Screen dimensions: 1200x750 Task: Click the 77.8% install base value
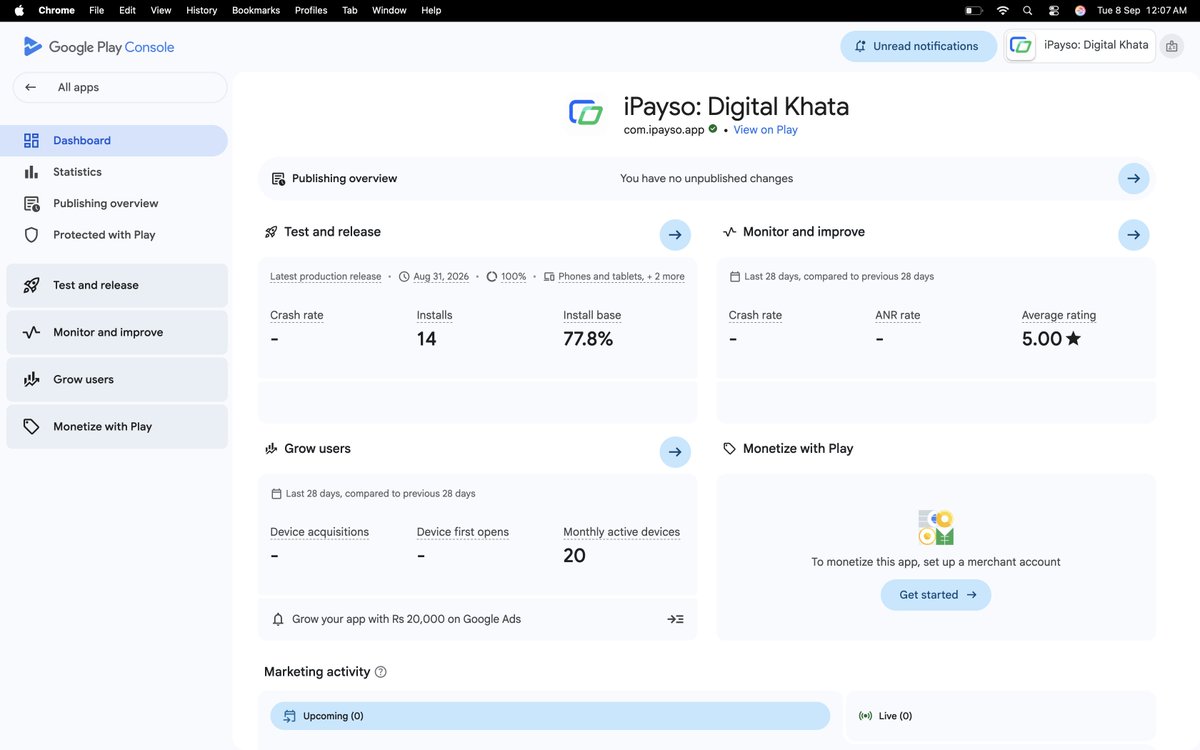[x=588, y=339]
